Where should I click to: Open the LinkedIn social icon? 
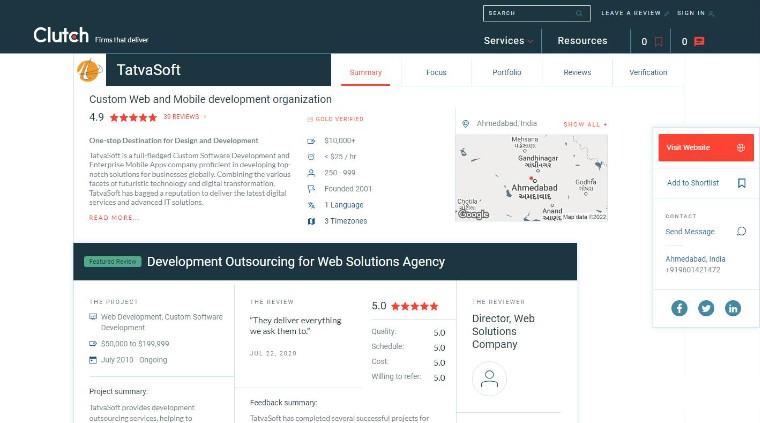point(732,308)
